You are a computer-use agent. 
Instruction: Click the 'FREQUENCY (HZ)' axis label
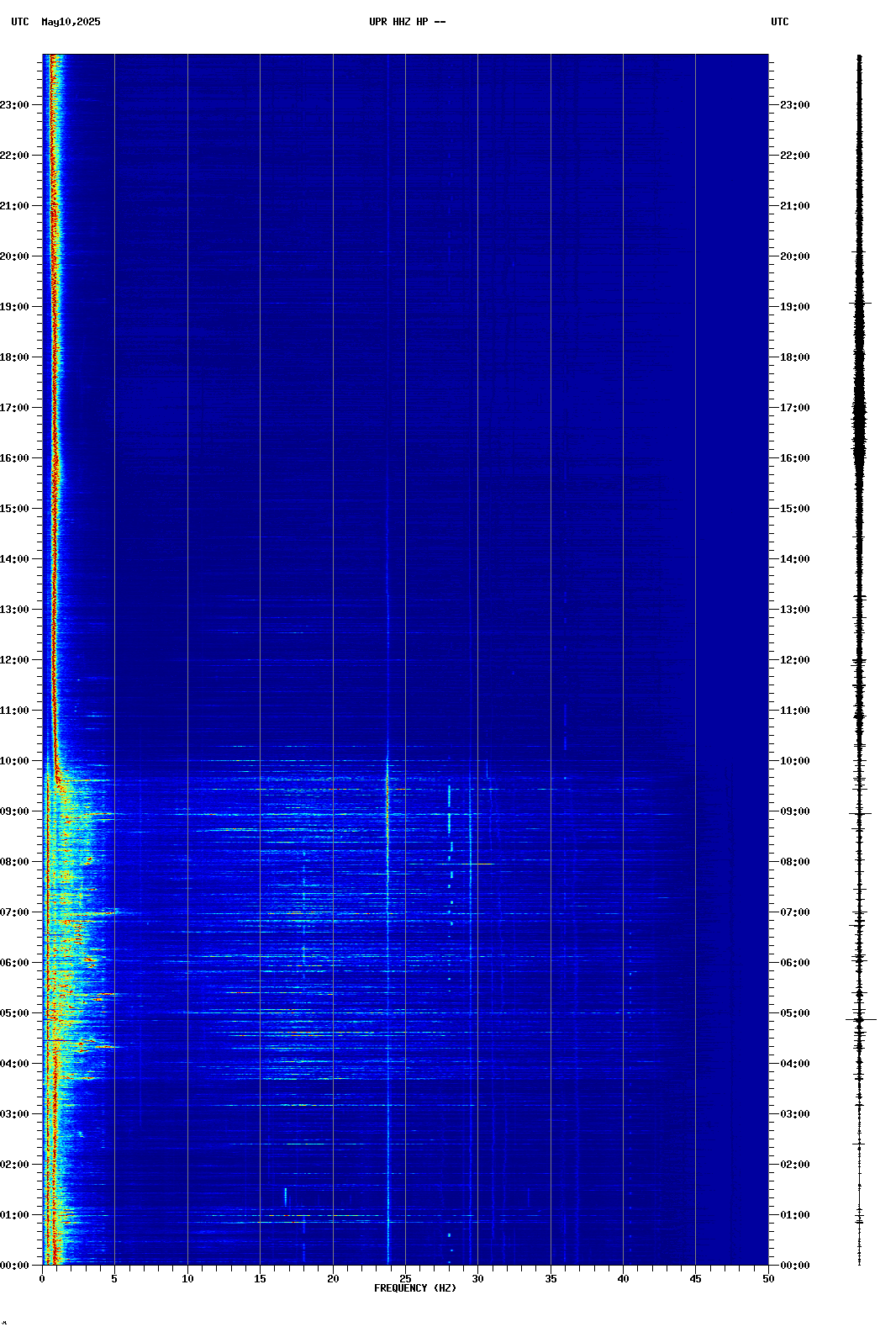click(415, 1288)
